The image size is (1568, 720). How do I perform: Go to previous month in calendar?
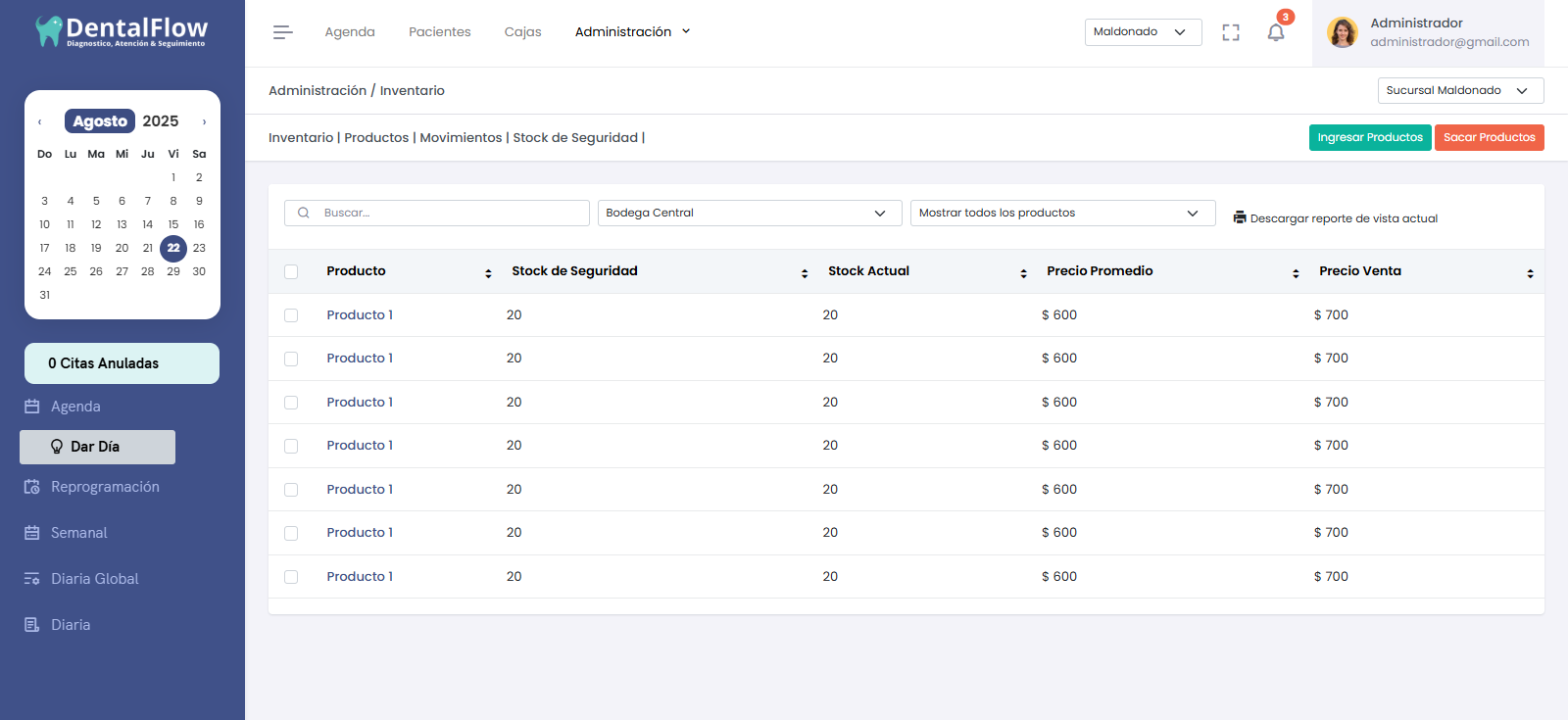pos(40,122)
